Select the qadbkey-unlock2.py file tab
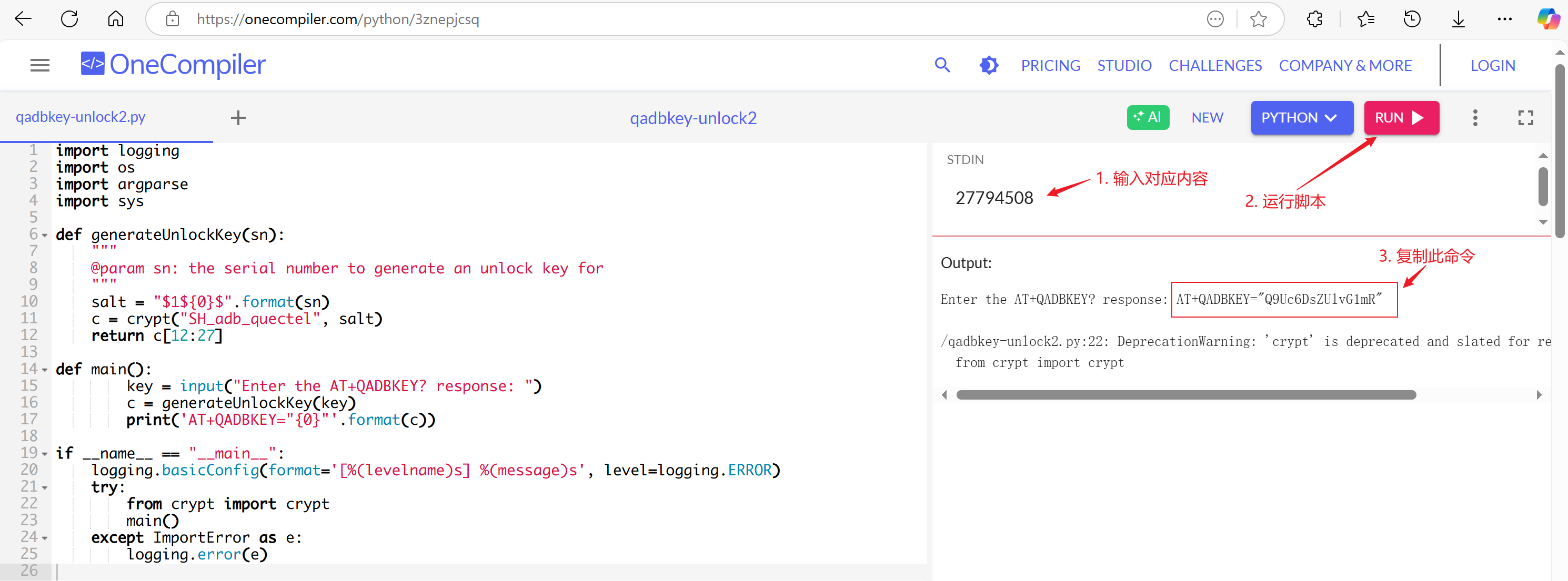 click(81, 117)
